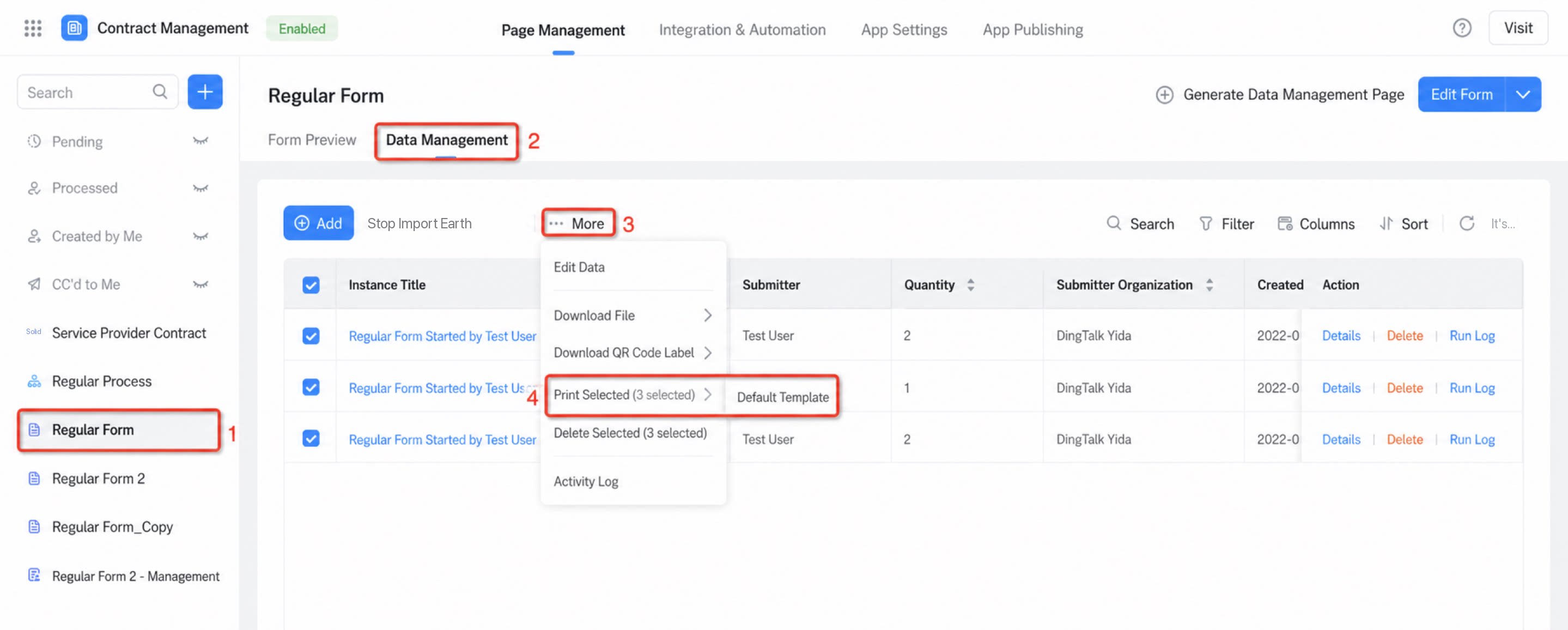Click the Sort arrows tool
This screenshot has height=630, width=1568.
tap(1403, 224)
